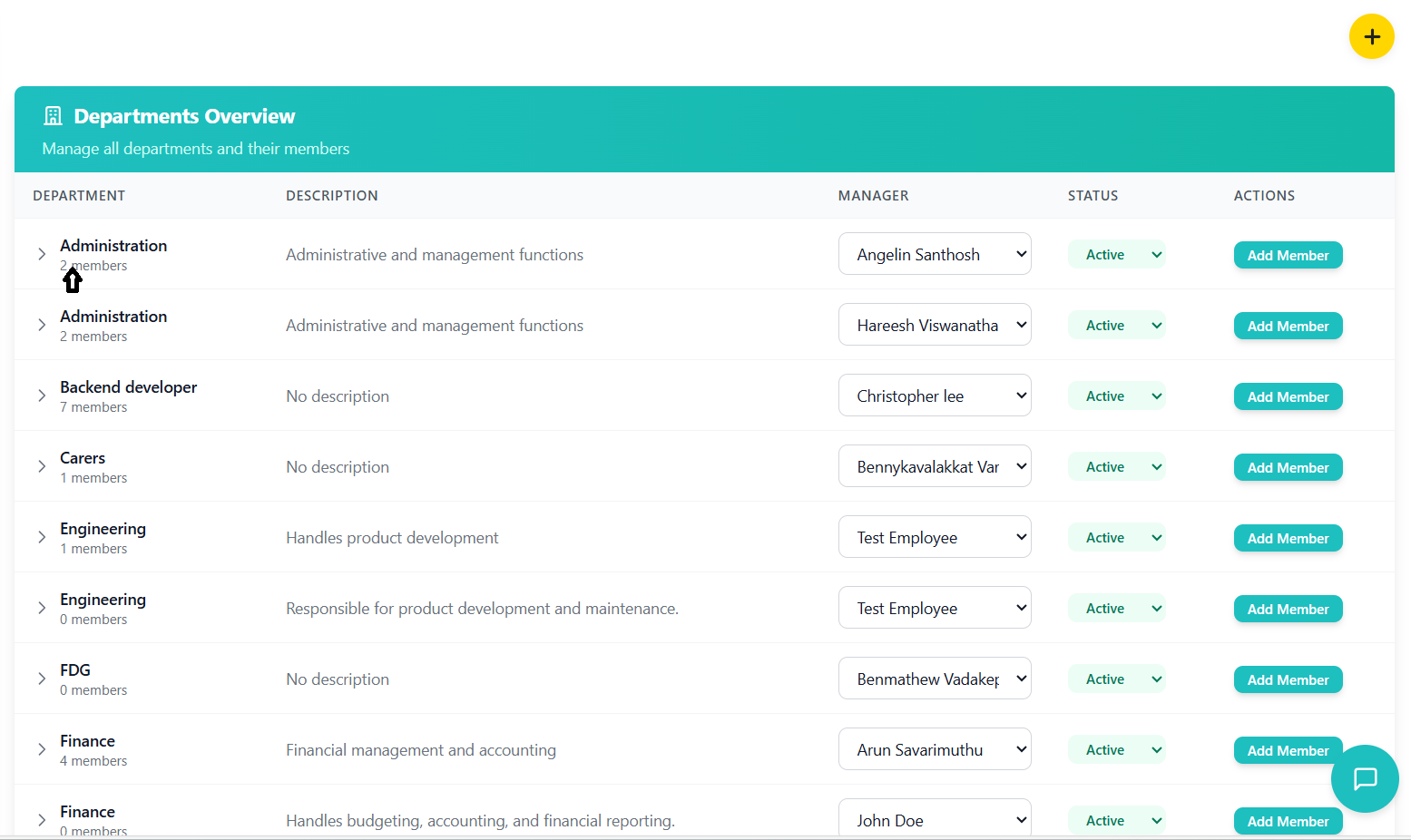The image size is (1411, 840).
Task: Click the Departments Overview building icon
Action: point(54,116)
